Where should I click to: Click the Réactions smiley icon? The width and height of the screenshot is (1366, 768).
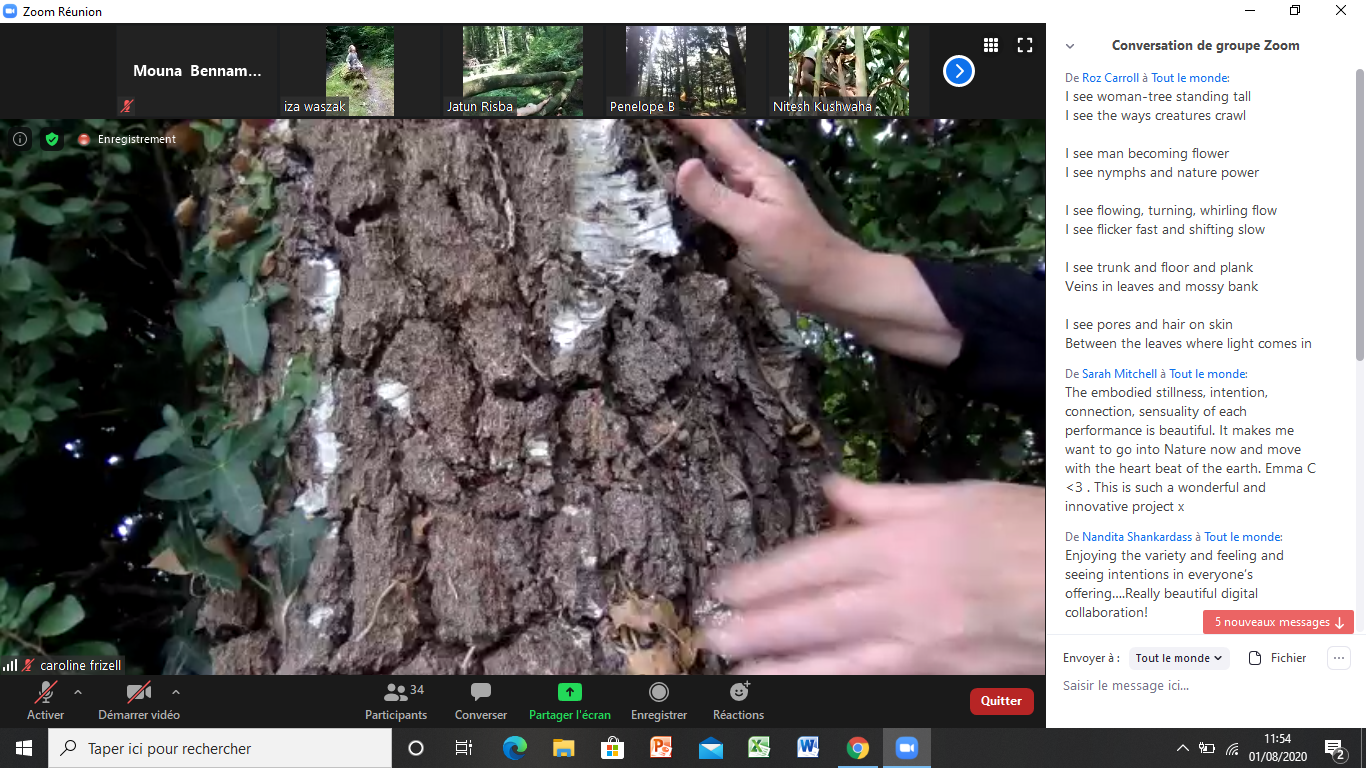739,692
